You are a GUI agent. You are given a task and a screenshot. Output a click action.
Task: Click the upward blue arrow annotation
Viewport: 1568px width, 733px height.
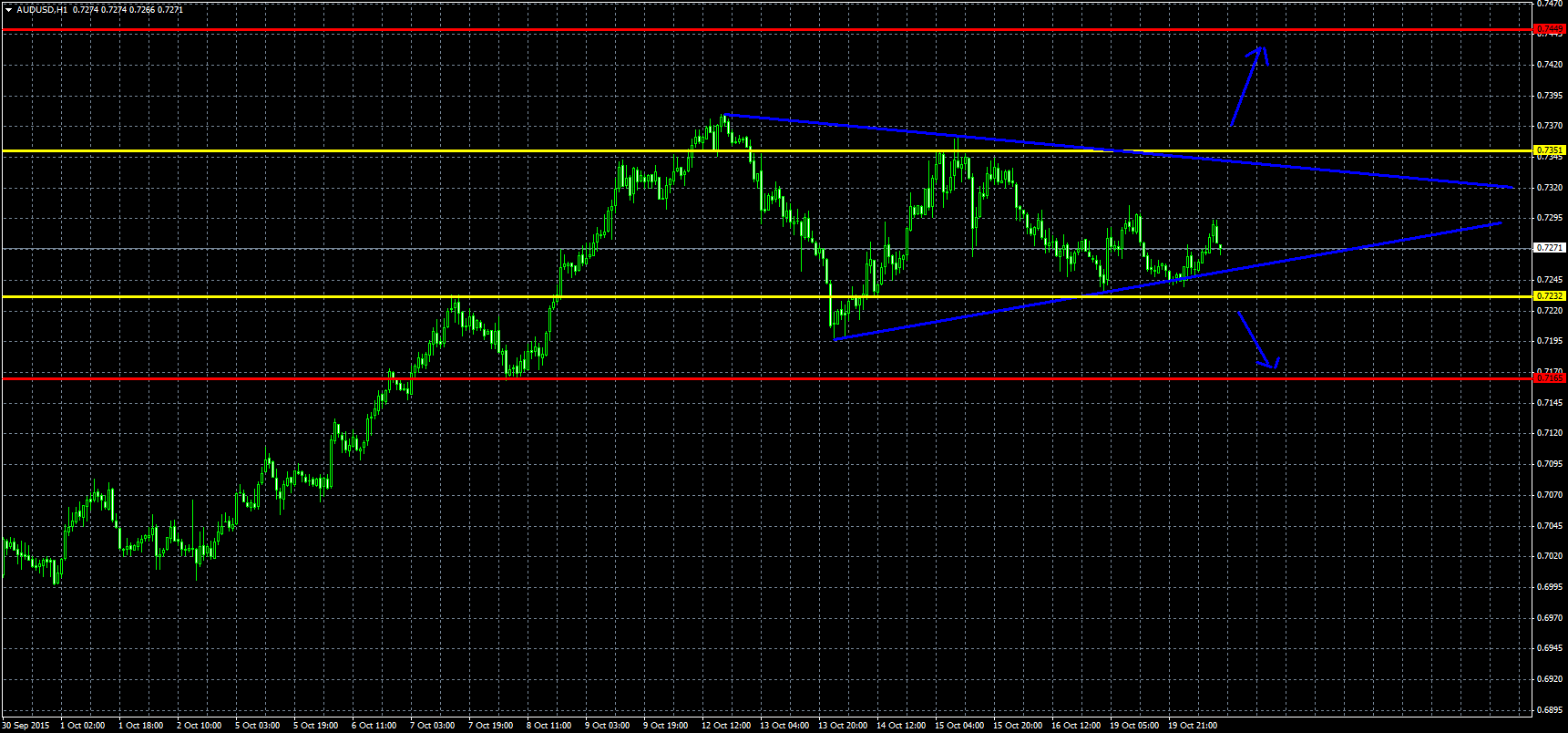click(1247, 86)
